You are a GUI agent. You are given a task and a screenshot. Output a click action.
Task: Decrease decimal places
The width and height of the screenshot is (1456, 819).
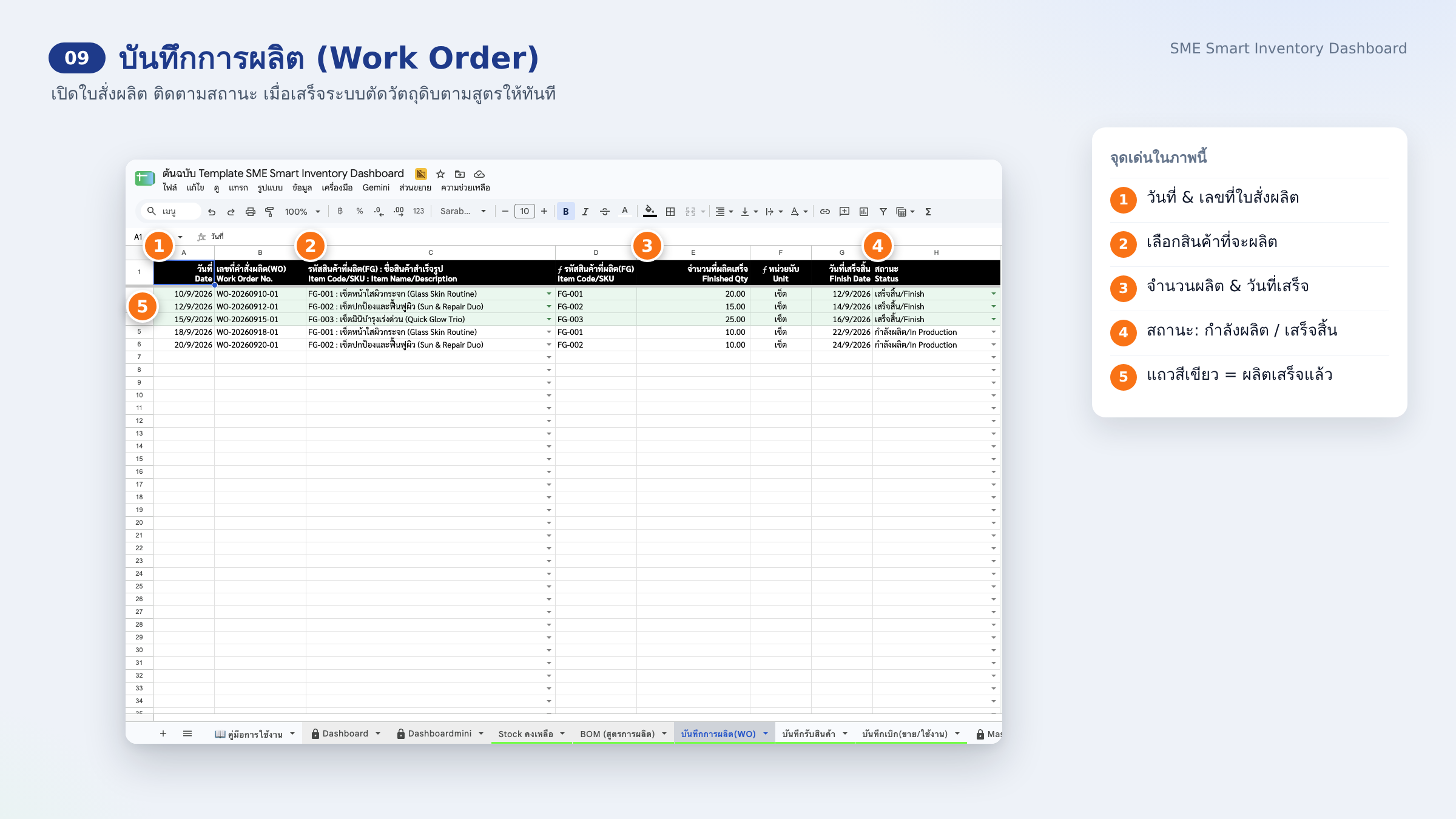[x=379, y=211]
